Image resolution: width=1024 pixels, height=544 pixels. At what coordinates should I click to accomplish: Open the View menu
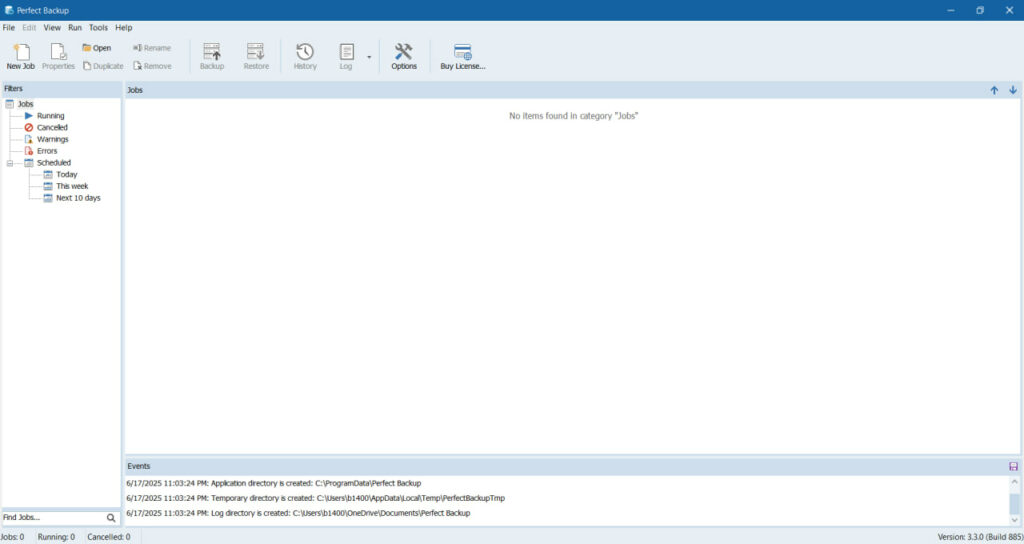52,27
